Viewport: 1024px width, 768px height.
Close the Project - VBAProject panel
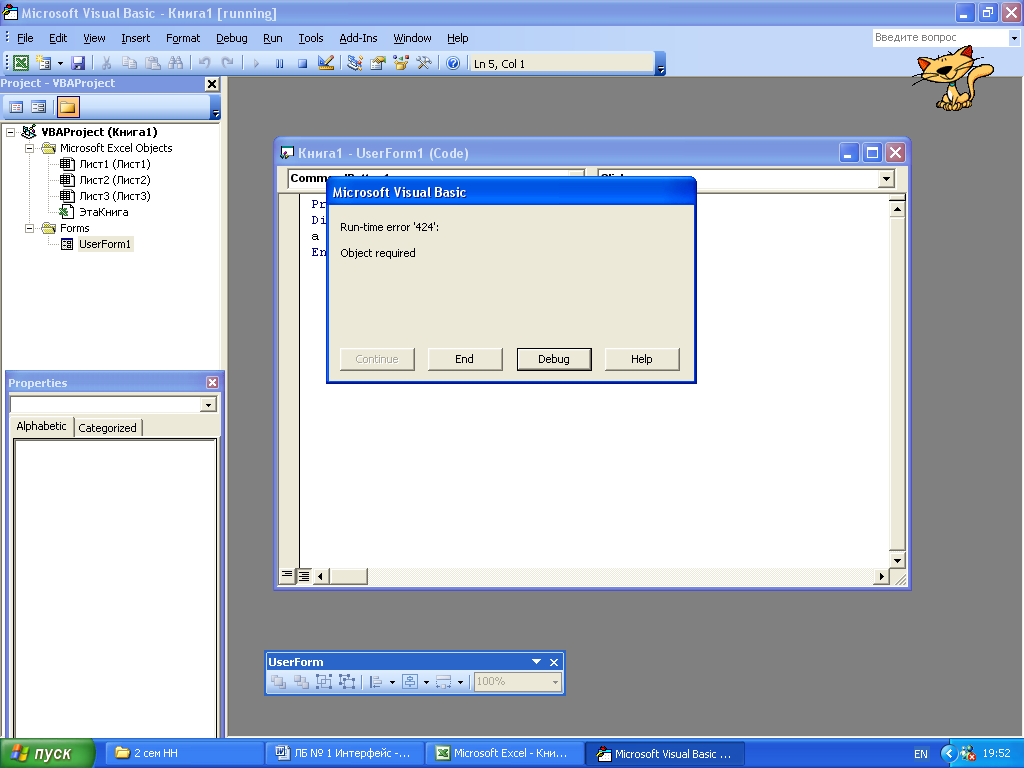212,84
